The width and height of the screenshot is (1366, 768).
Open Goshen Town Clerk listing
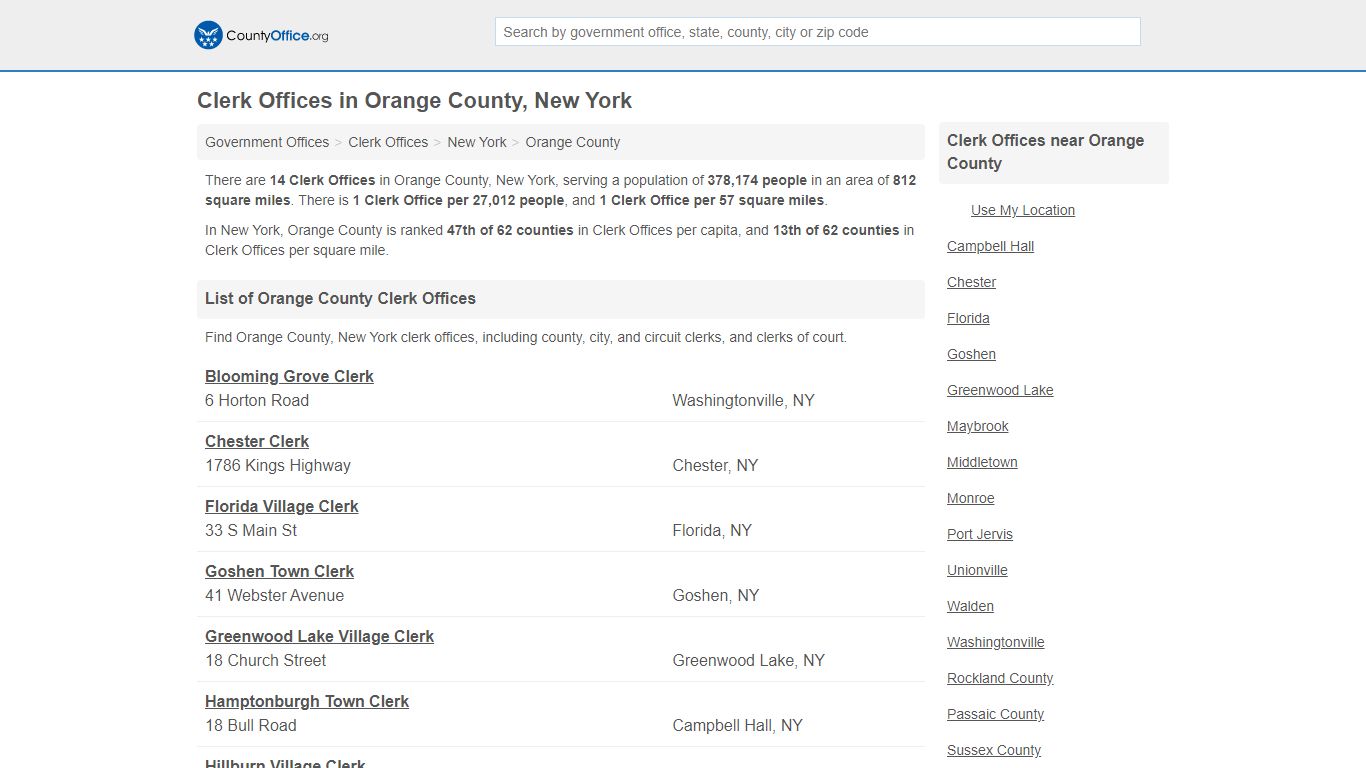pyautogui.click(x=280, y=571)
